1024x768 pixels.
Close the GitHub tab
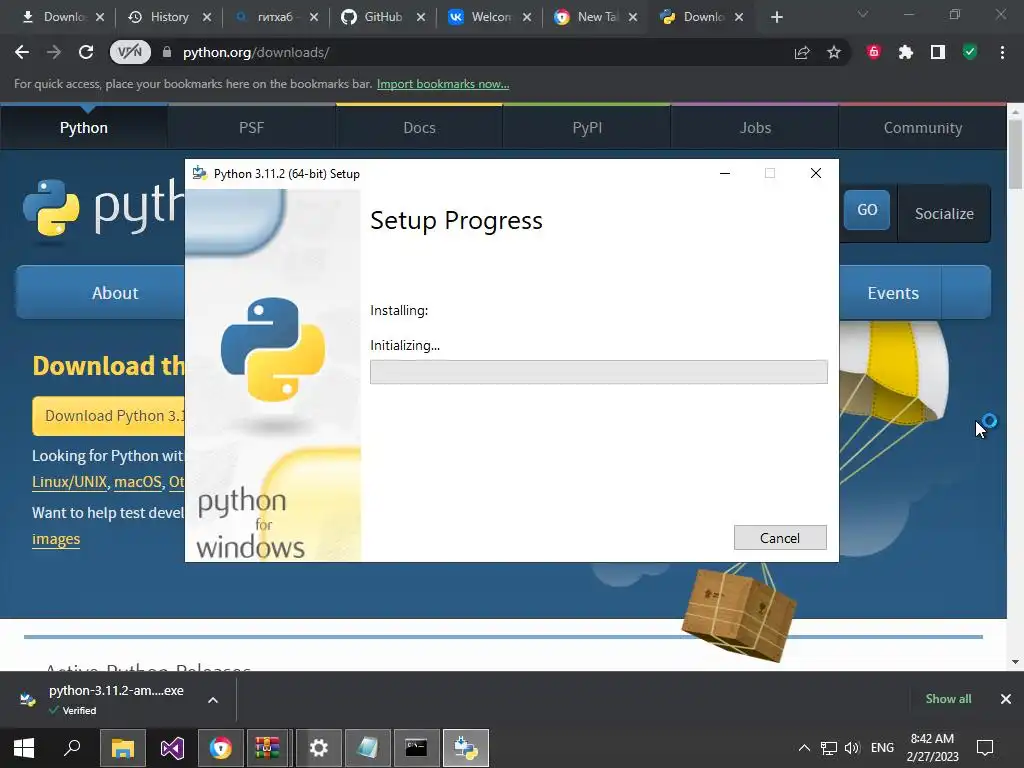coord(421,17)
